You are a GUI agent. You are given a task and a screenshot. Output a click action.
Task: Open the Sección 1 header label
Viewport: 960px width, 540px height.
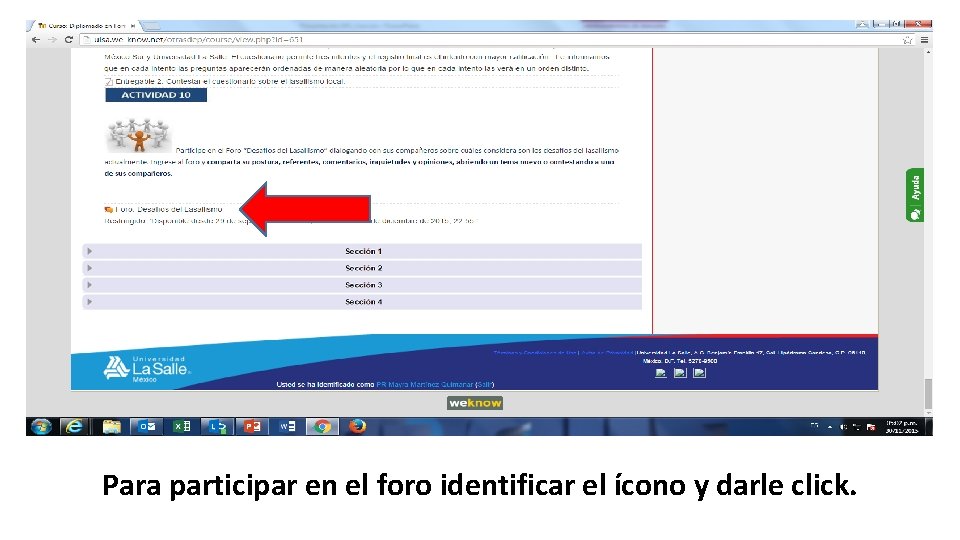(363, 251)
